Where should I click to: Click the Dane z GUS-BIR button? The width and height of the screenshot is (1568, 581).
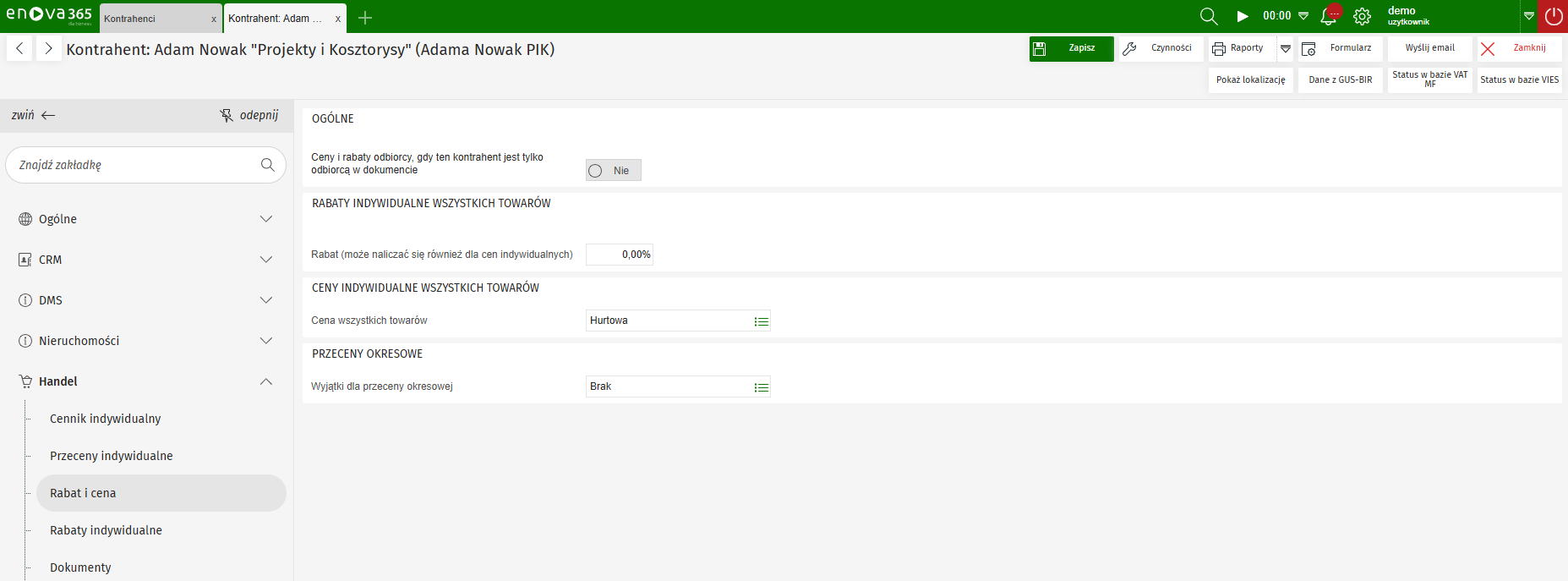pyautogui.click(x=1340, y=80)
